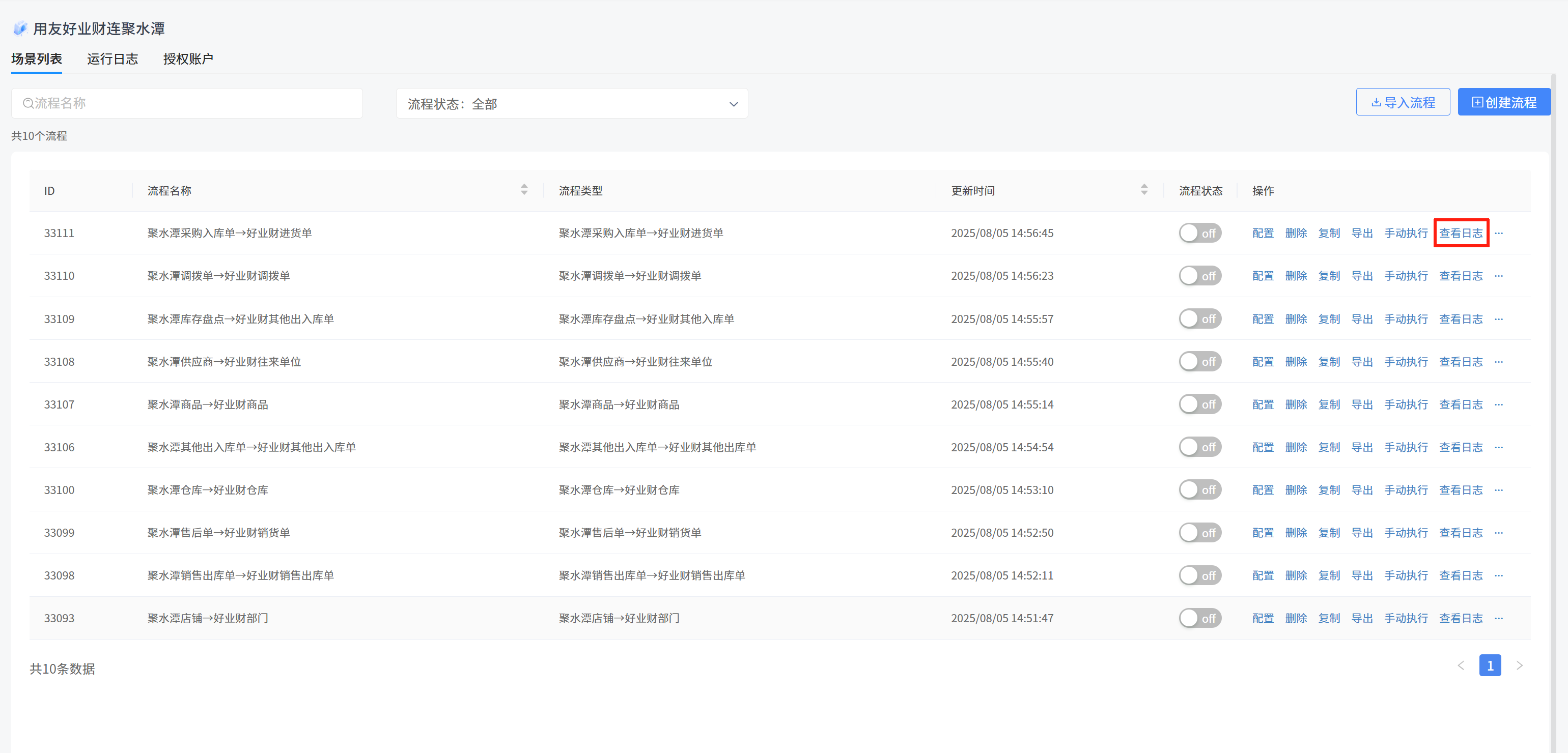Open more options for flow 33111
The width and height of the screenshot is (1568, 753).
1499,234
